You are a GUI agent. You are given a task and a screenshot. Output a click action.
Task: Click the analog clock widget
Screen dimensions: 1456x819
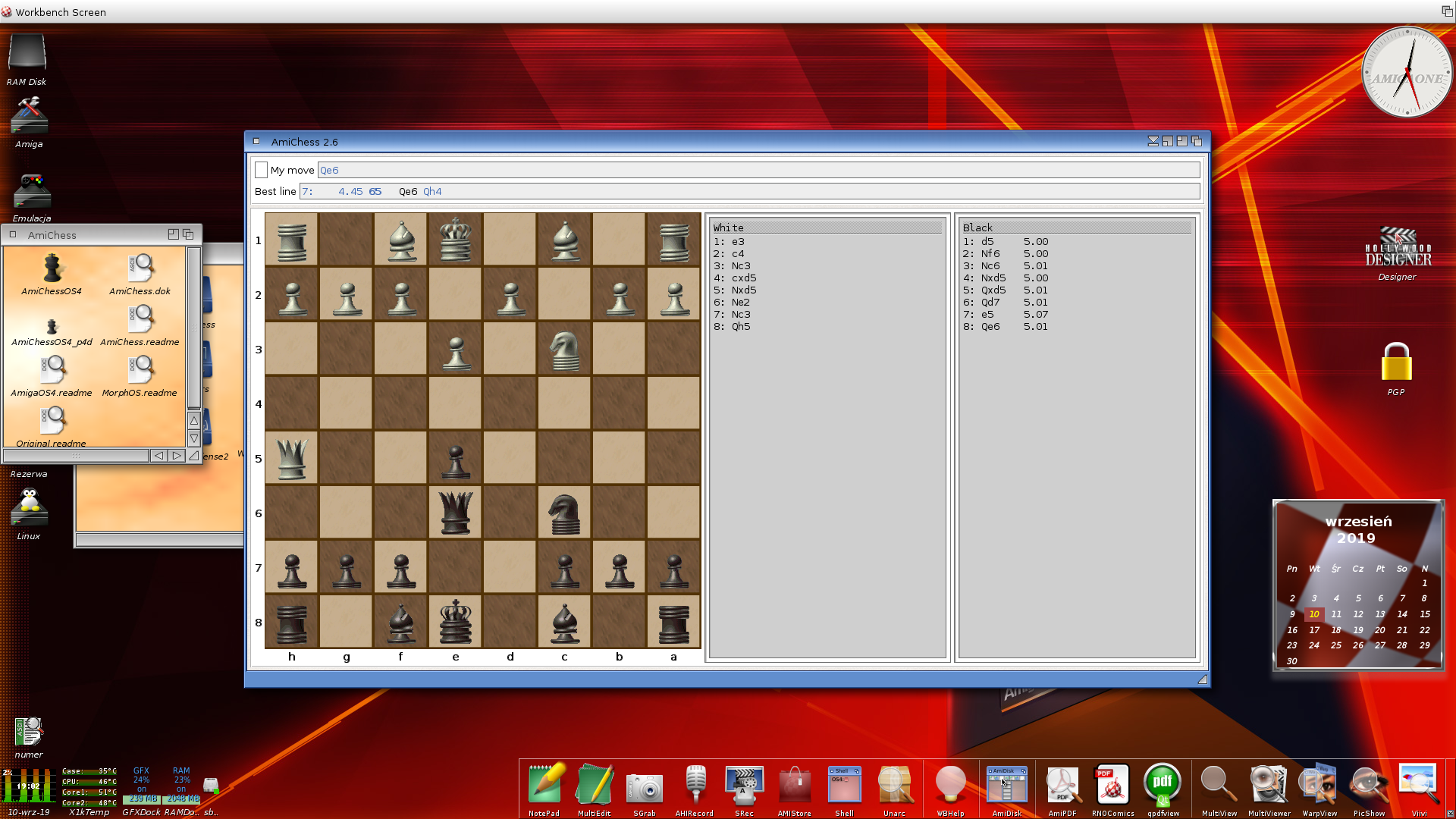(1407, 73)
